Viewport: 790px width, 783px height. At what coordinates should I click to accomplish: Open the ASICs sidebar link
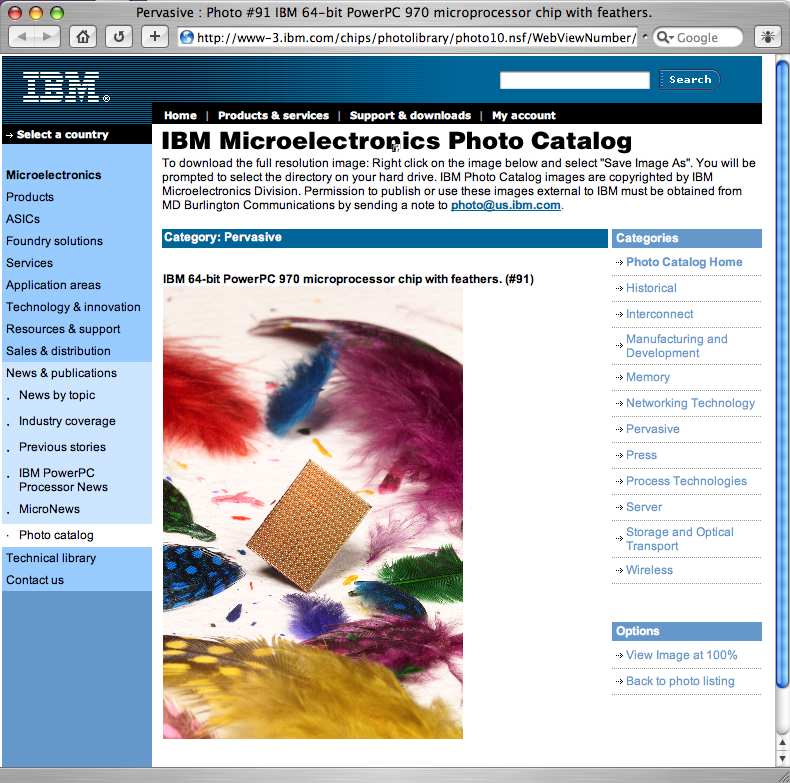[x=23, y=219]
